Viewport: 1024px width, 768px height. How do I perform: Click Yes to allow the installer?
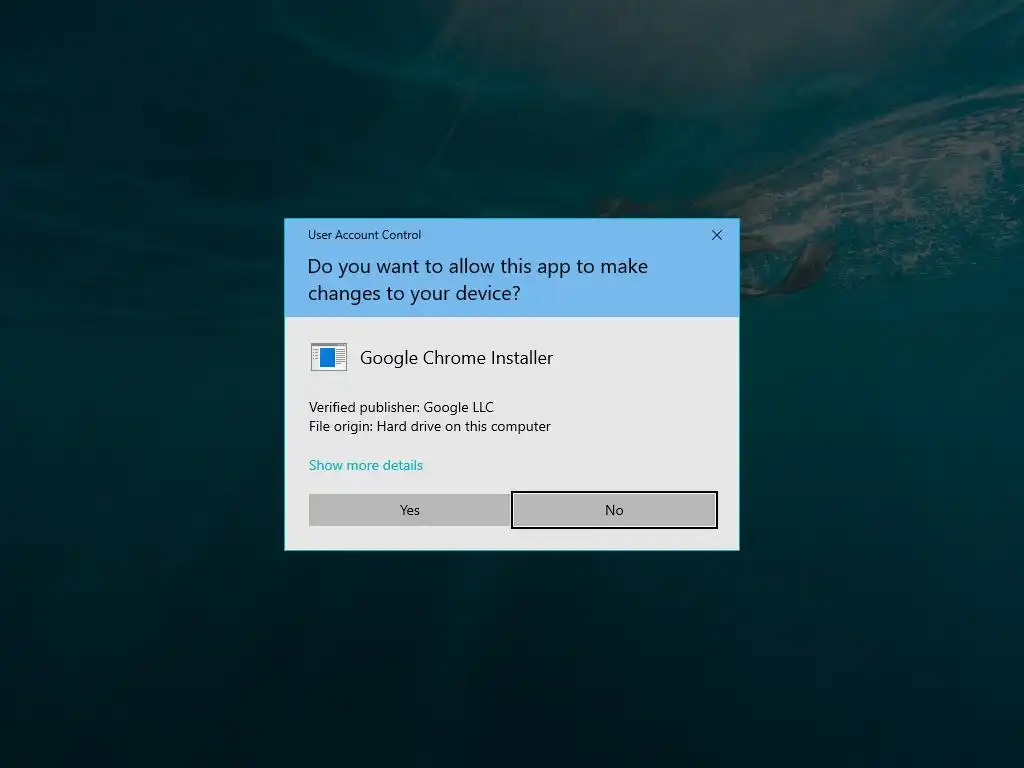point(409,510)
